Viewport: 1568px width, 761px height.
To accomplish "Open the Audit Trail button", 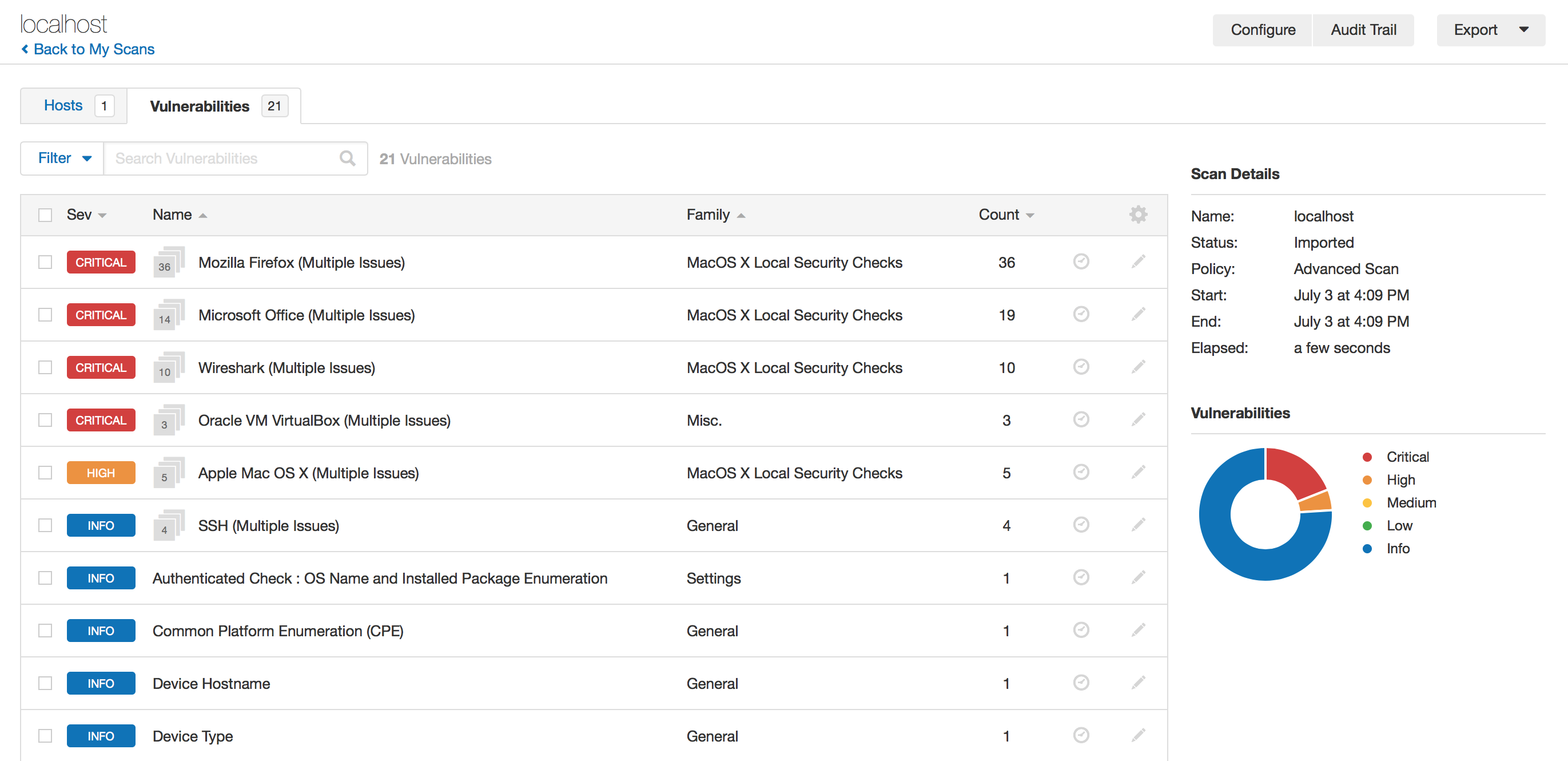I will (x=1363, y=30).
